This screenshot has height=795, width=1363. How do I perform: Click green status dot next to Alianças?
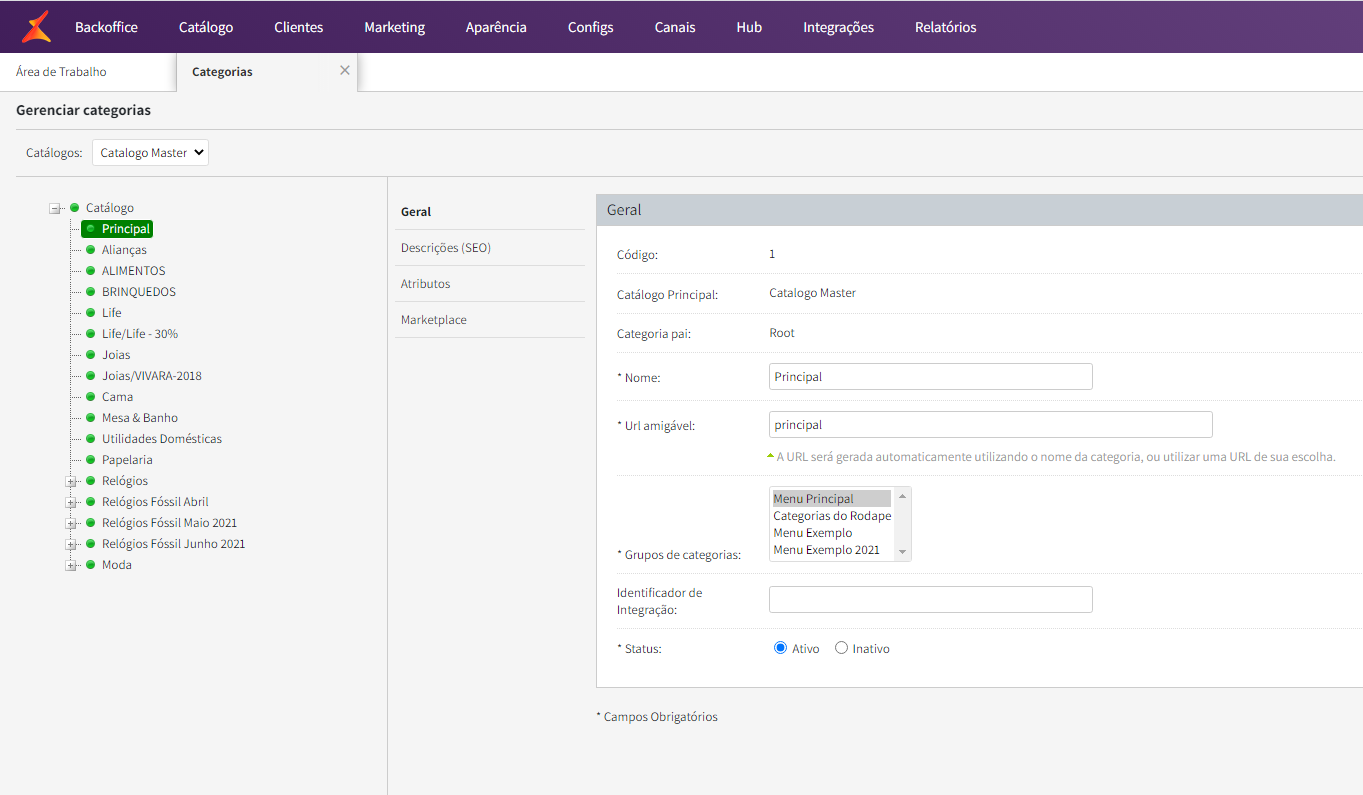click(91, 250)
